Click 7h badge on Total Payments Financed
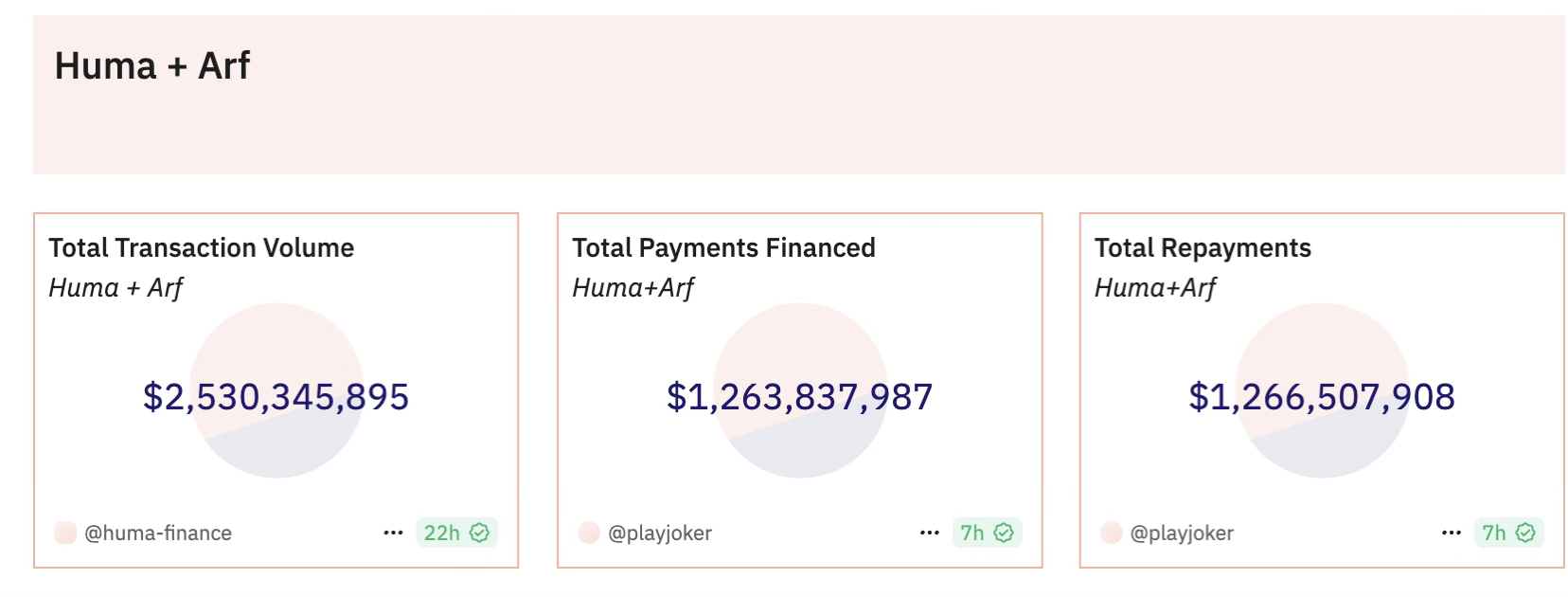Viewport: 1568px width, 597px height. (972, 533)
